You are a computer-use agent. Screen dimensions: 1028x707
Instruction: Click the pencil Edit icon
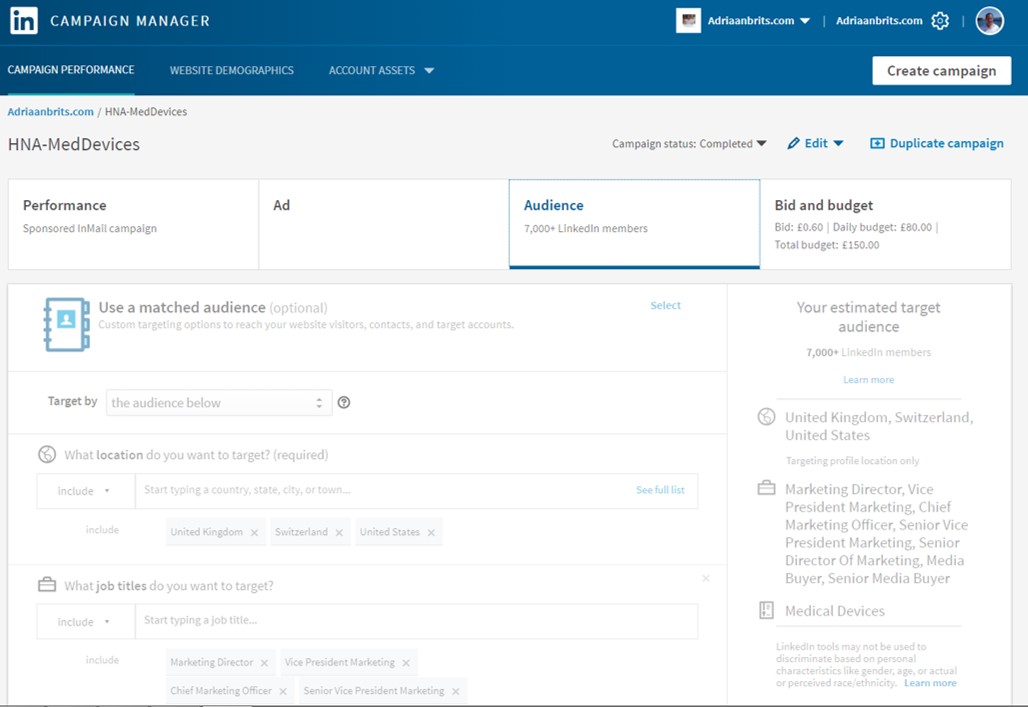(x=793, y=143)
